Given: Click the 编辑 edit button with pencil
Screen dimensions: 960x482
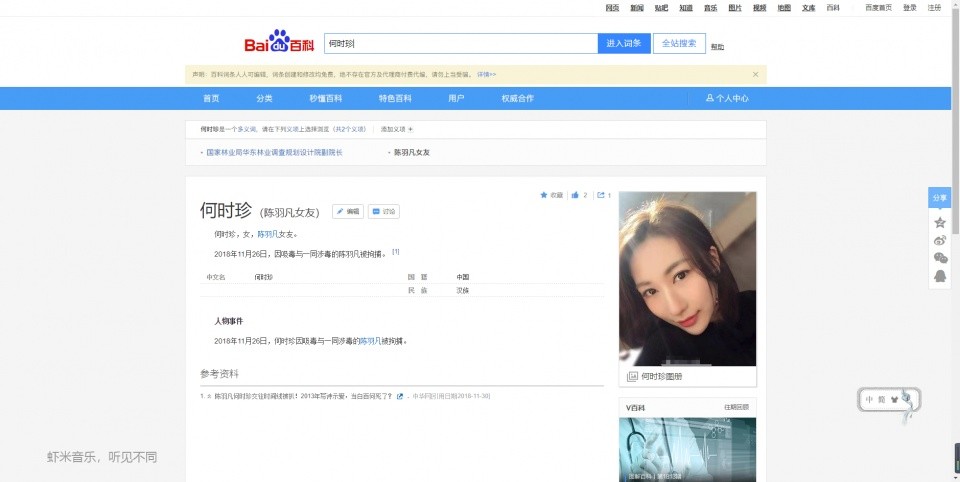Looking at the screenshot, I should 348,211.
